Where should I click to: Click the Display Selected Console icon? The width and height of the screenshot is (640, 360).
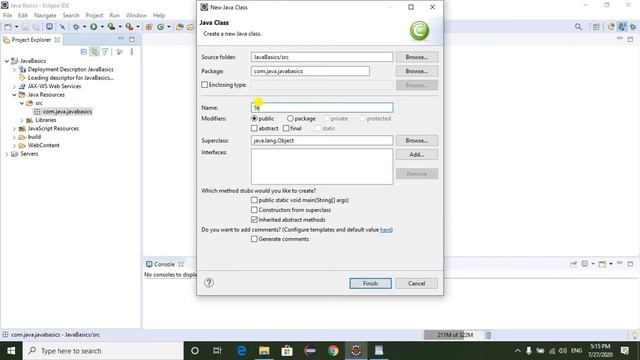point(584,264)
